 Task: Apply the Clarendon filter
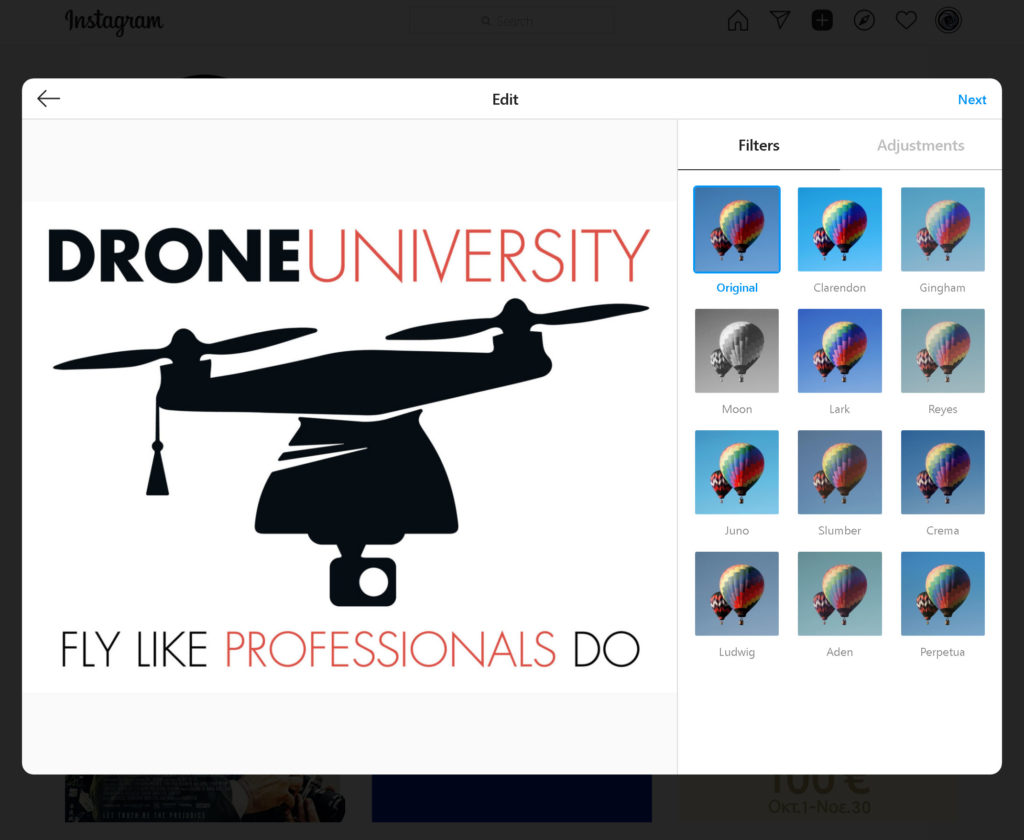839,230
